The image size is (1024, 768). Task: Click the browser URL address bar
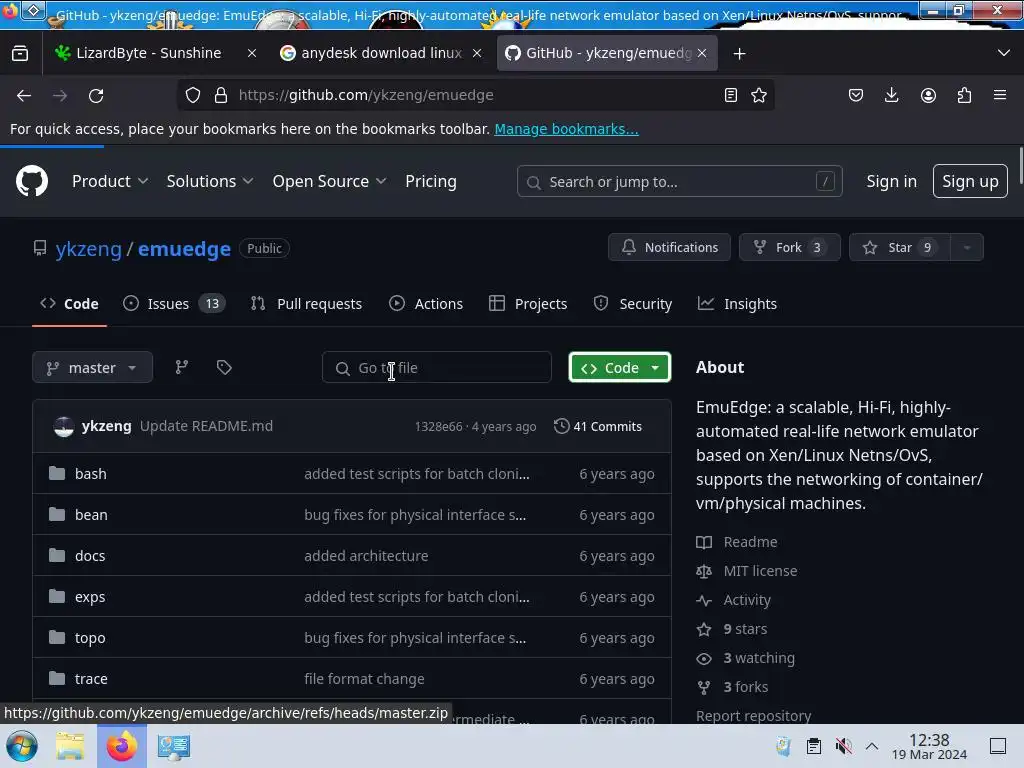point(476,95)
